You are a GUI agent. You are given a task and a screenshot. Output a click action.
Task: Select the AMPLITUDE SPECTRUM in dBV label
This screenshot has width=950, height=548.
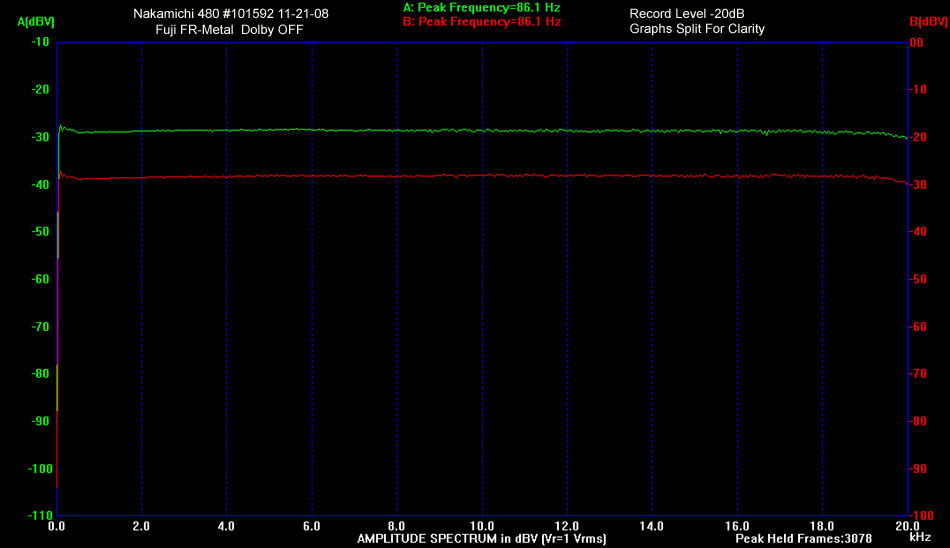481,538
